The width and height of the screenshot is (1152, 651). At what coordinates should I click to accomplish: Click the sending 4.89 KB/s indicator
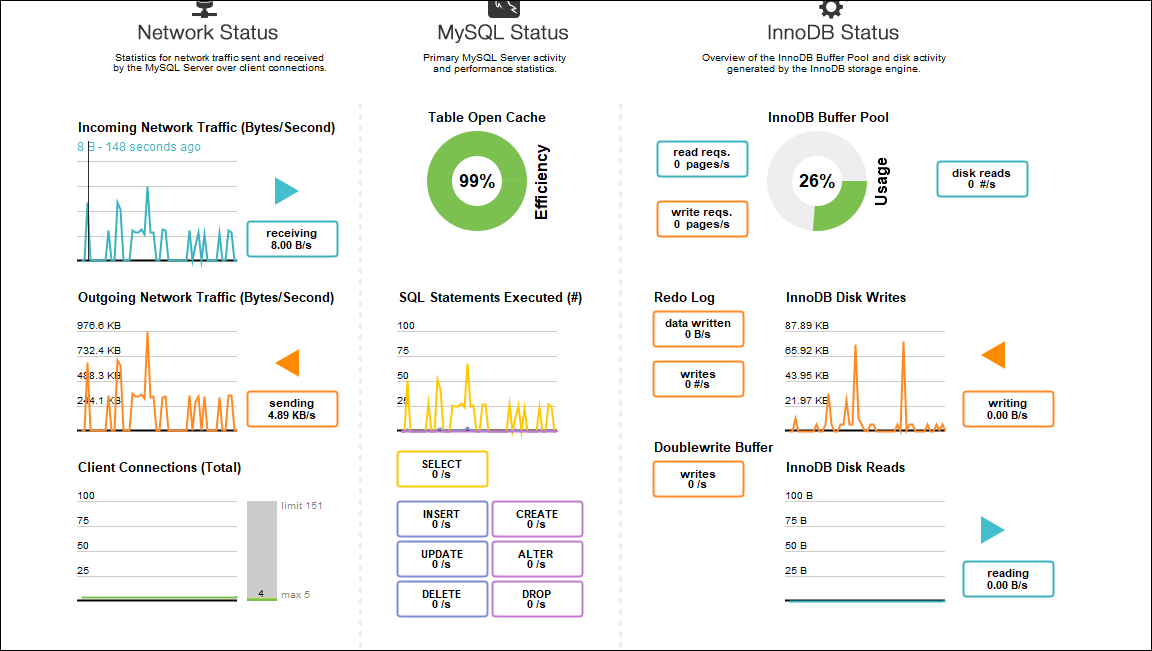292,409
